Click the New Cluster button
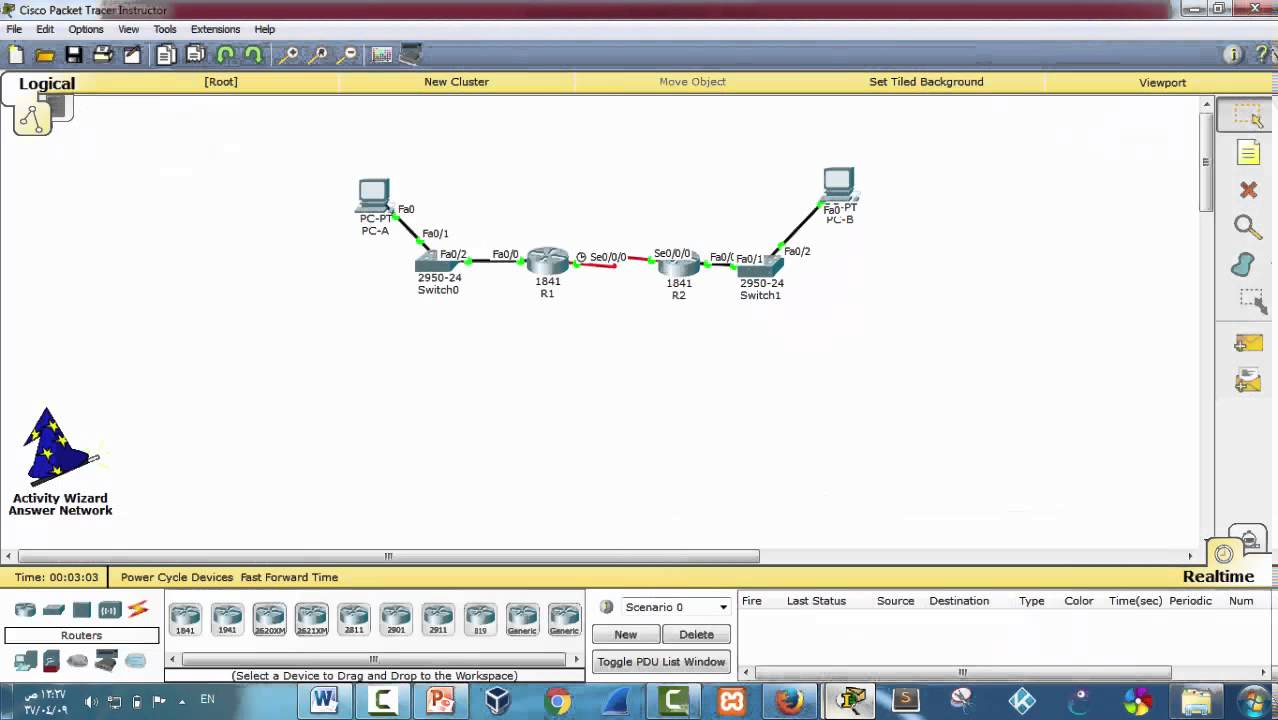Viewport: 1278px width, 720px height. (x=456, y=82)
